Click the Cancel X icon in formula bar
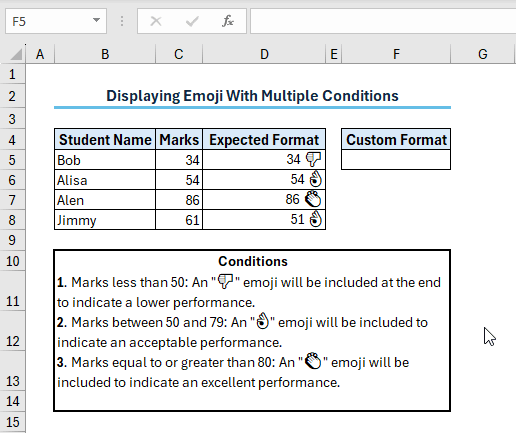 [x=156, y=21]
